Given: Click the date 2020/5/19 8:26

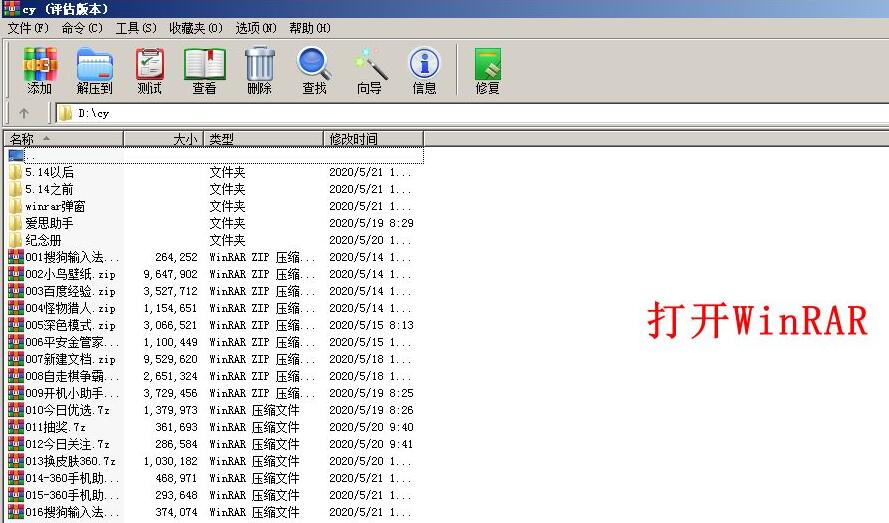Looking at the screenshot, I should point(371,410).
